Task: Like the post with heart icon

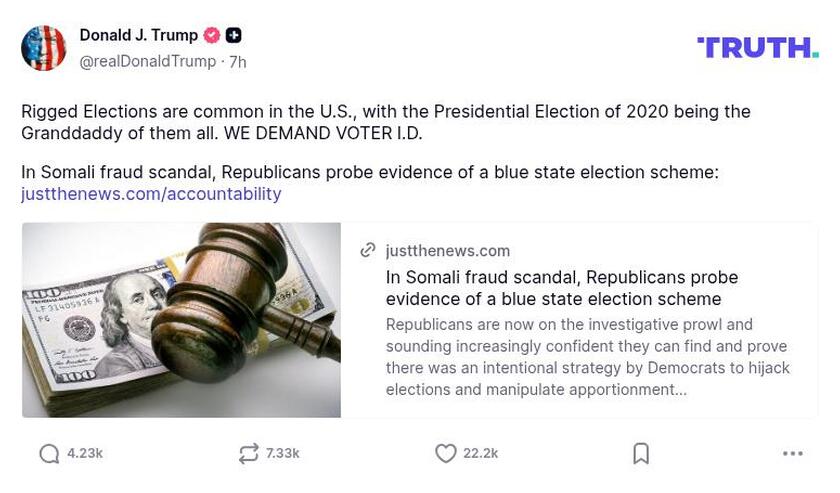Action: (445, 454)
